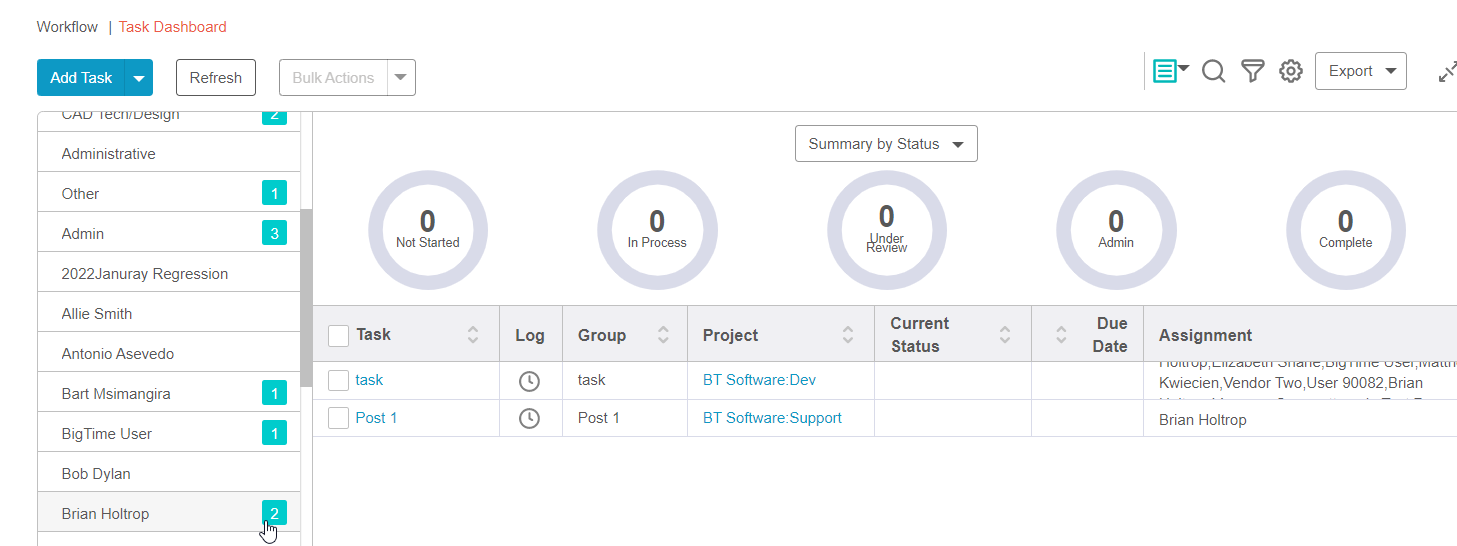This screenshot has height=546, width=1457.
Task: Check the select-all checkbox in Task header
Action: coord(339,335)
